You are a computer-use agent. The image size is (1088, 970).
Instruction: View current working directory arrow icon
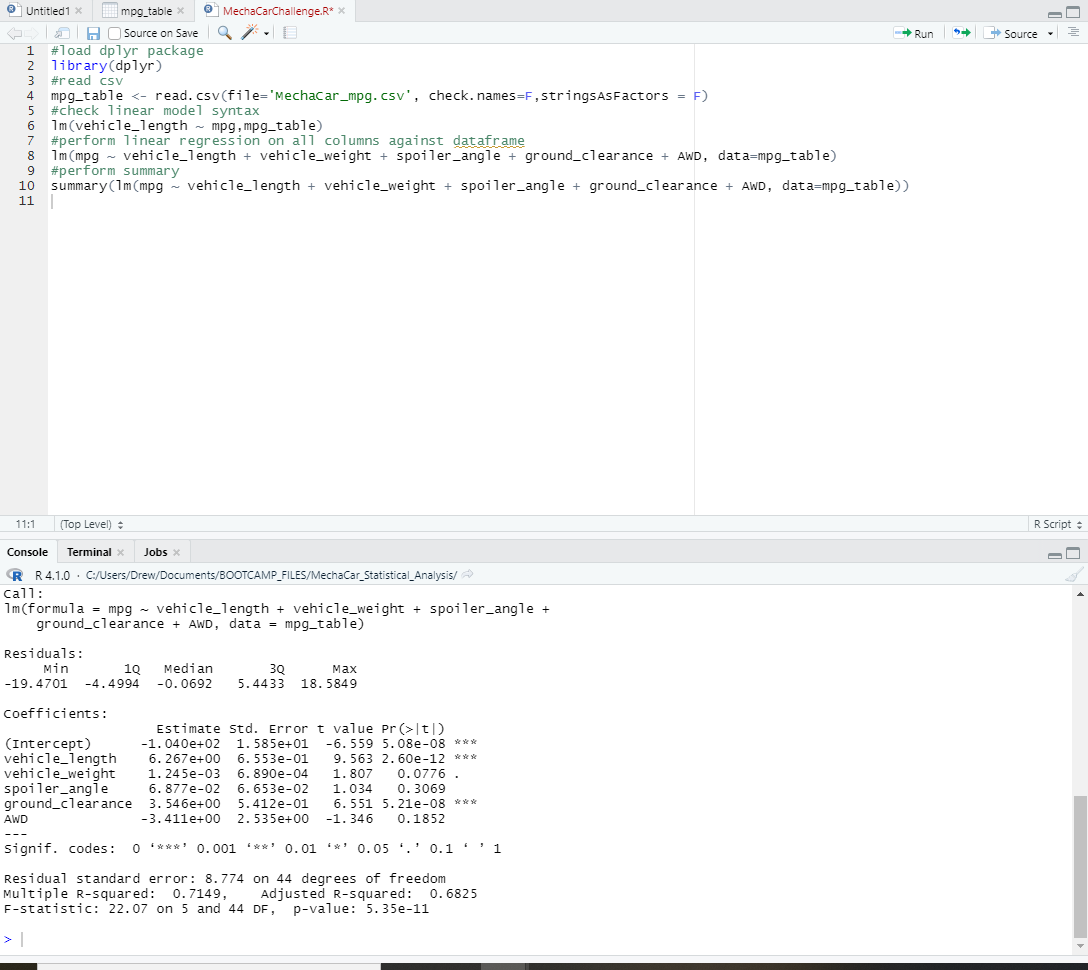point(468,575)
